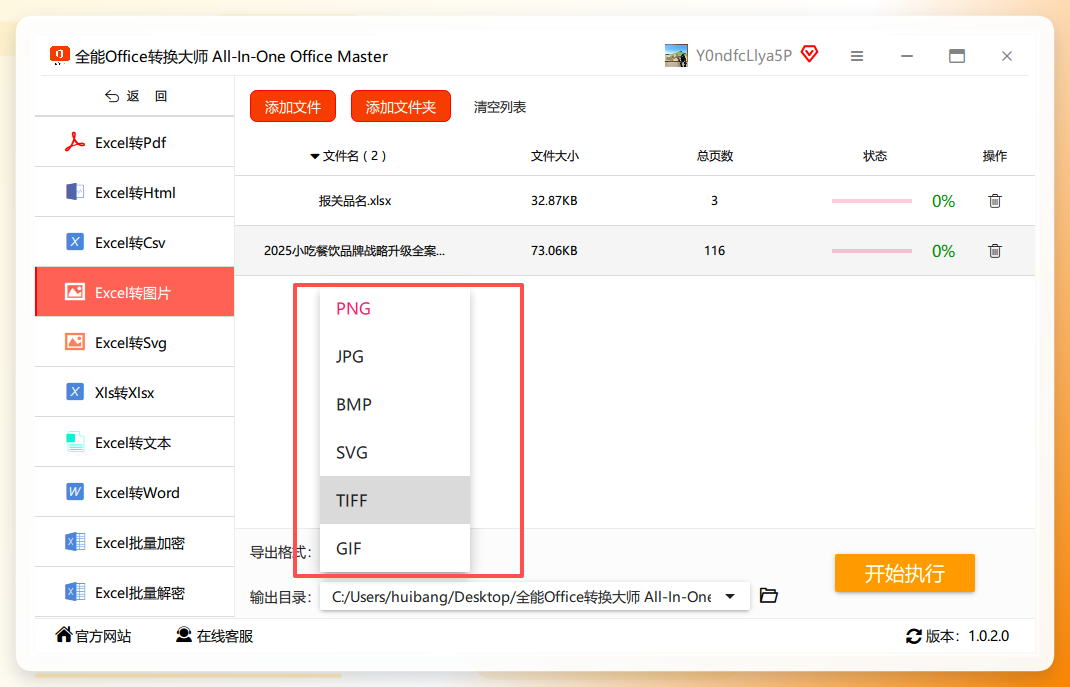Click the 32.87KB file size cell
This screenshot has width=1070, height=687.
[554, 201]
